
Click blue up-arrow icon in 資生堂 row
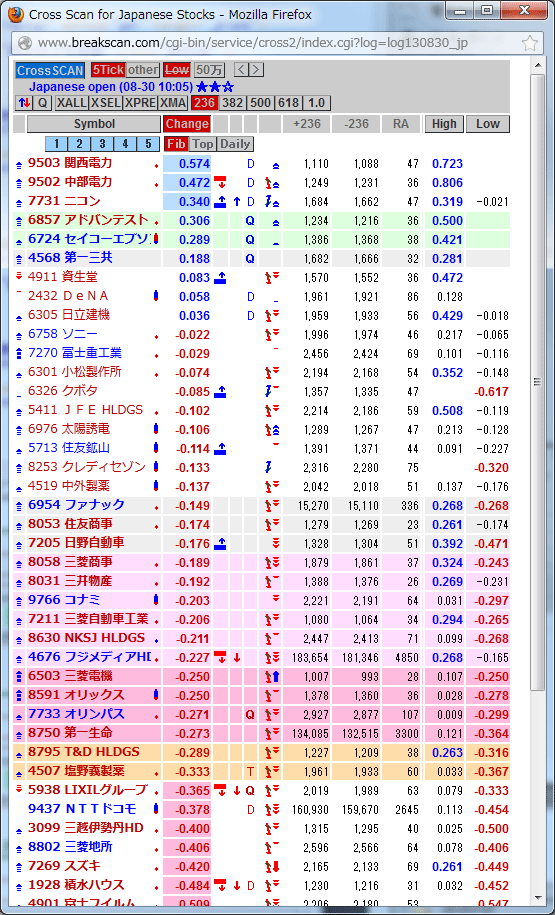(x=220, y=277)
